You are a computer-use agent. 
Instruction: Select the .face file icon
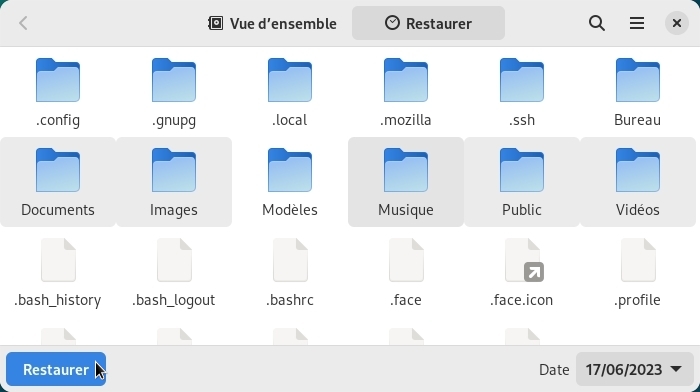(406, 260)
